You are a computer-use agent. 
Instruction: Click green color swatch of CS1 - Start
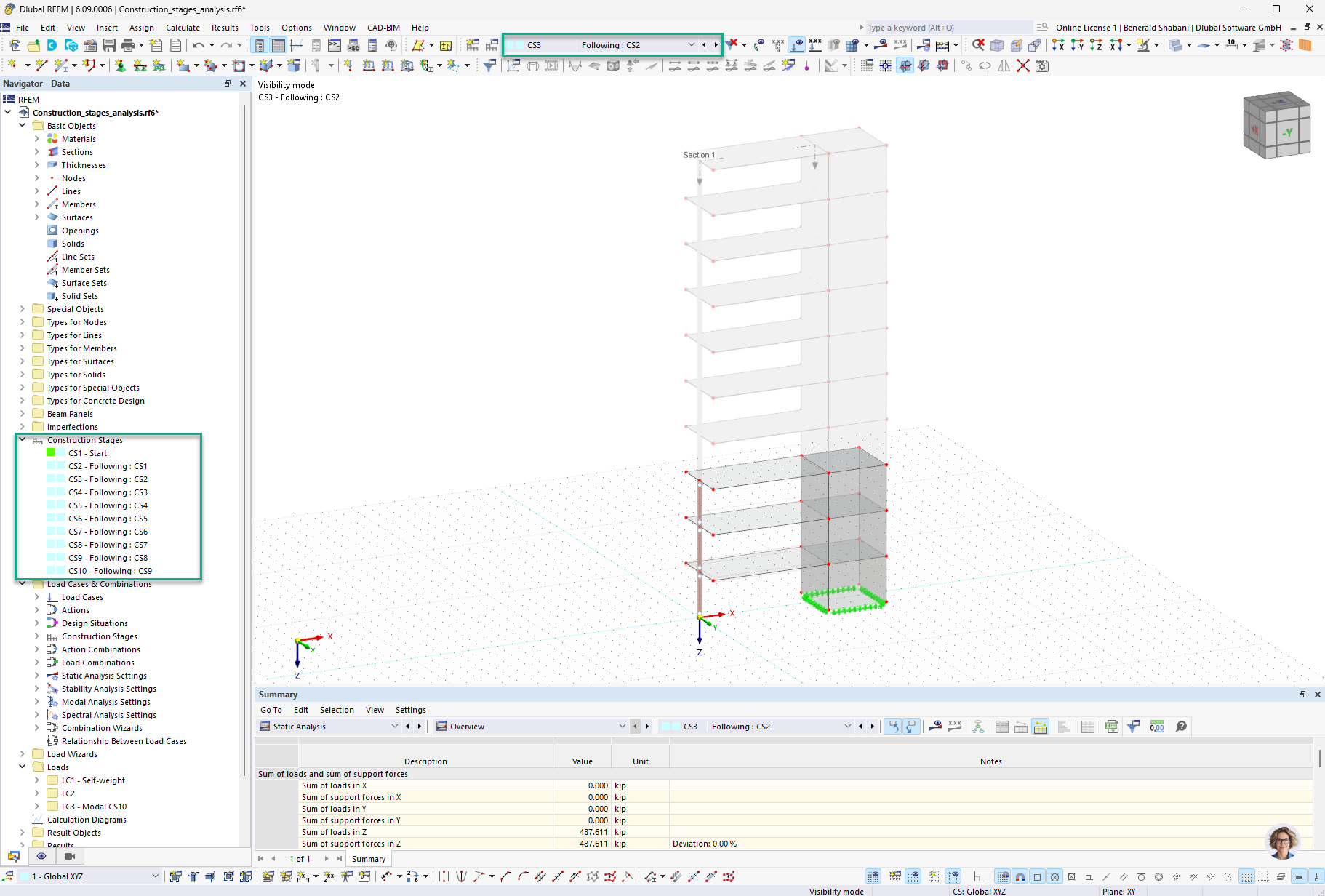tap(51, 452)
